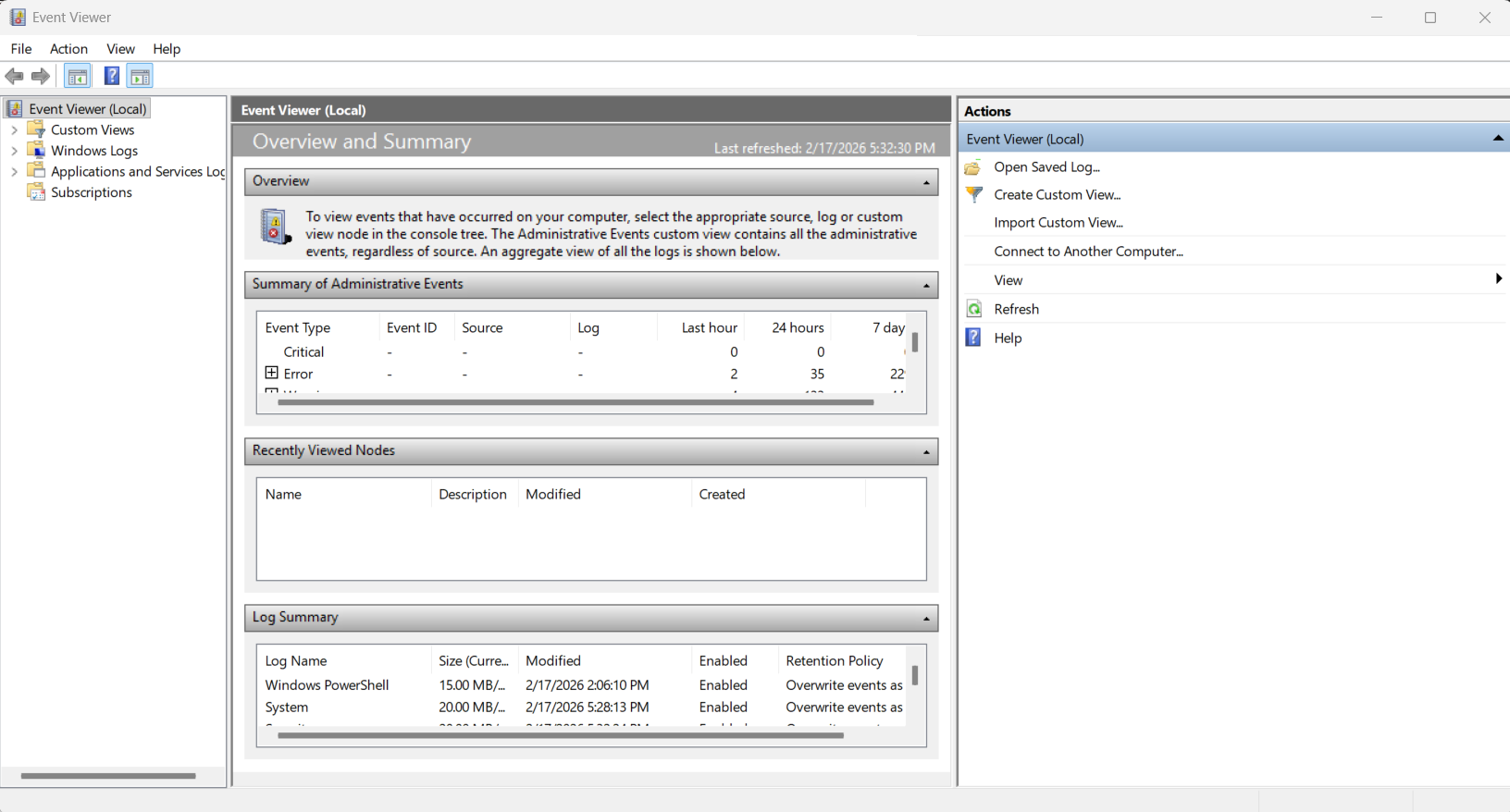
Task: Open the View menu in menu bar
Action: coord(120,49)
